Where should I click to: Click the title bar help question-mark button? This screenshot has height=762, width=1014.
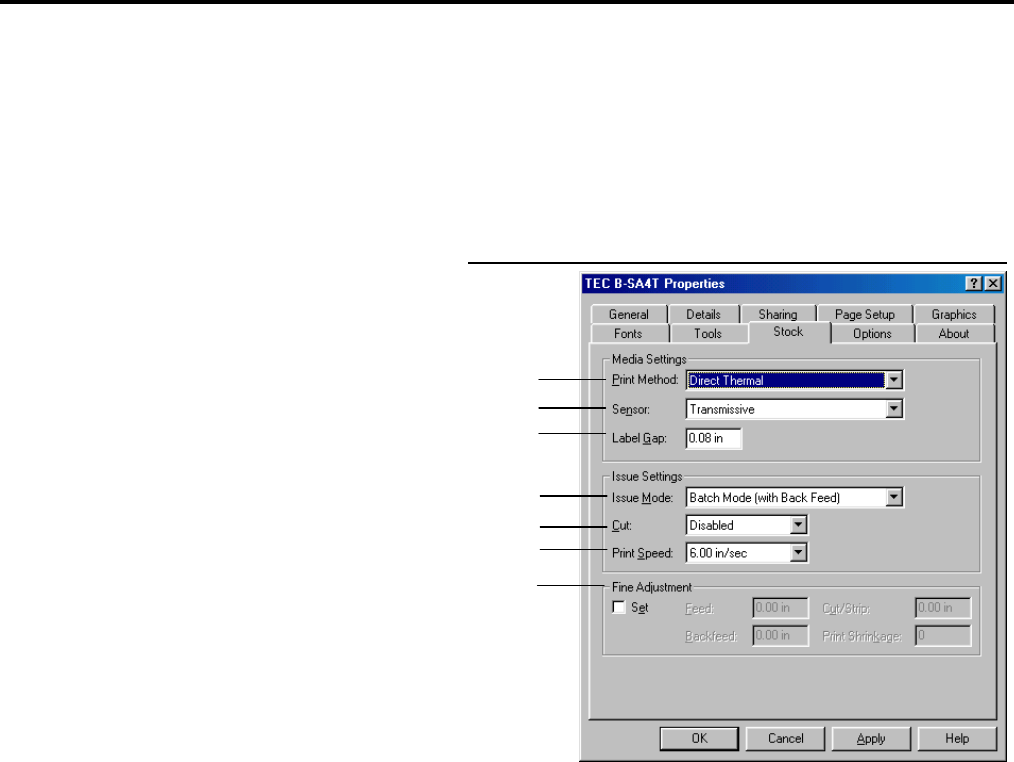point(973,283)
